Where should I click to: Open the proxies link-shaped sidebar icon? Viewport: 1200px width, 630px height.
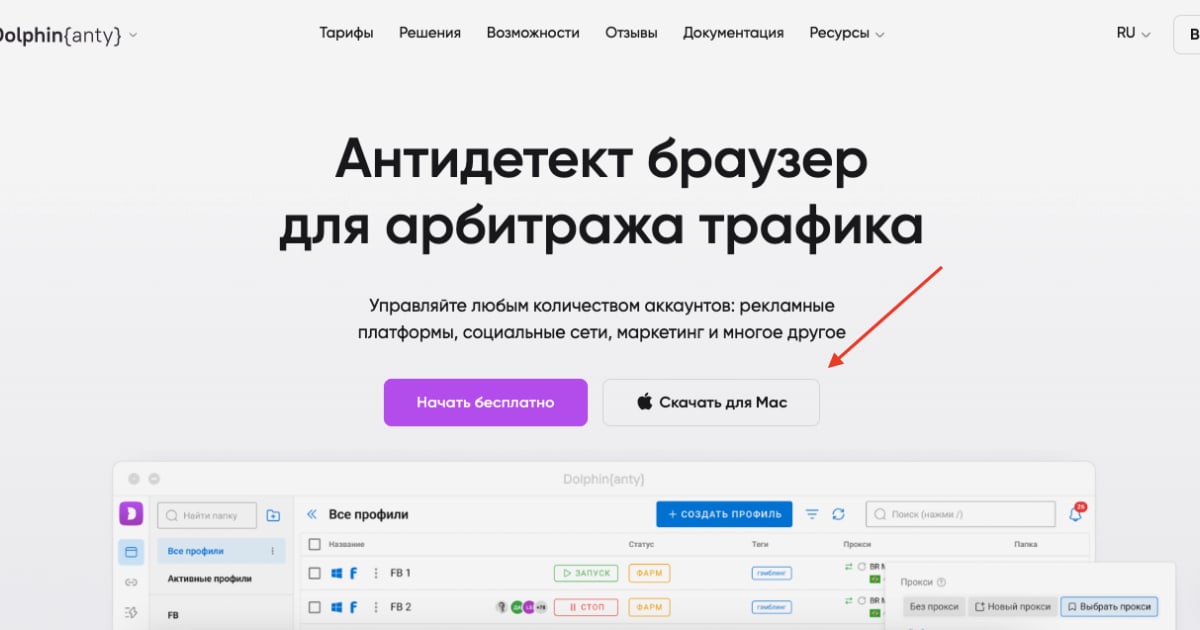pyautogui.click(x=131, y=582)
